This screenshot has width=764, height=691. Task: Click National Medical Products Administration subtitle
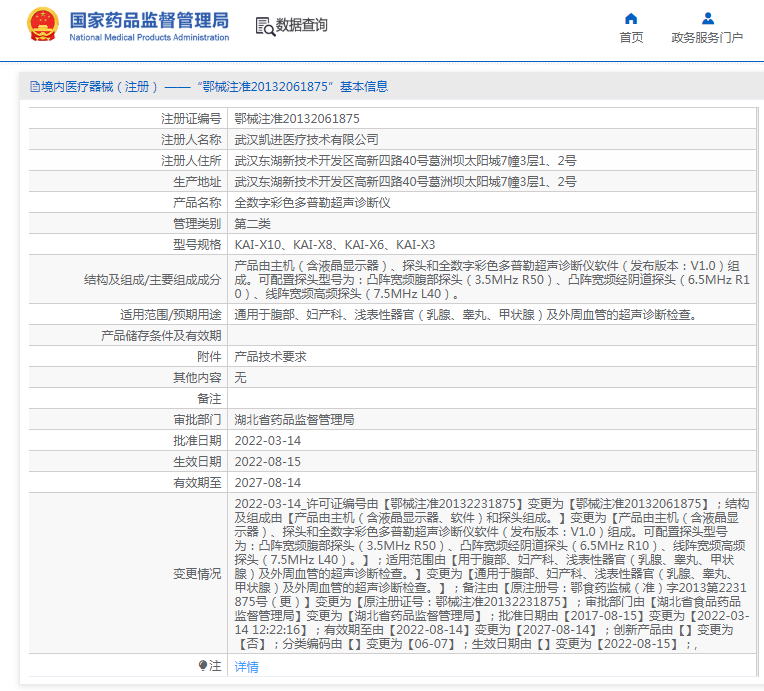click(x=149, y=37)
